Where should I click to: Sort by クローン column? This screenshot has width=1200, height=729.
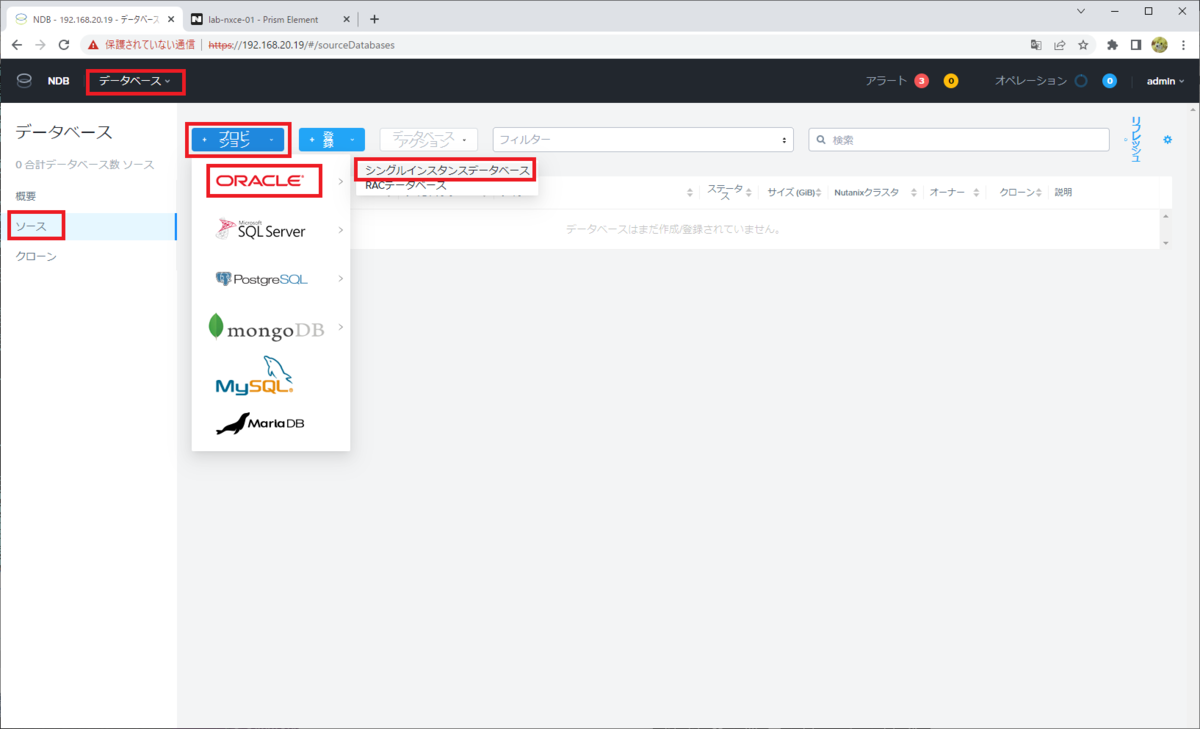(x=1021, y=192)
